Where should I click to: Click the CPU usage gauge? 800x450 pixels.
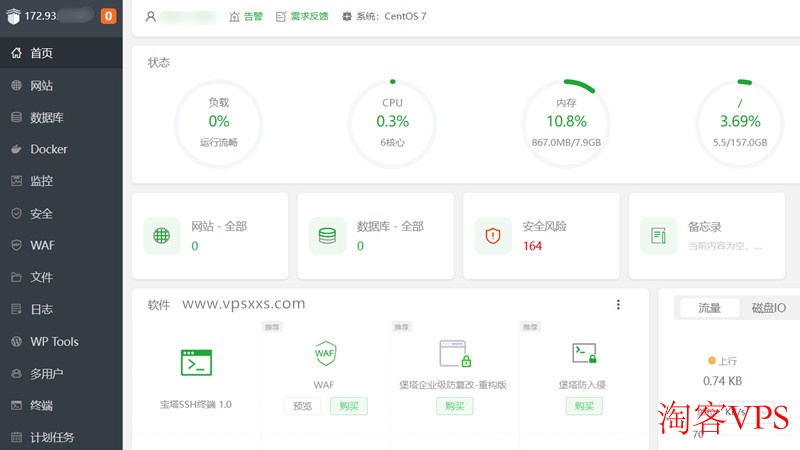(392, 123)
